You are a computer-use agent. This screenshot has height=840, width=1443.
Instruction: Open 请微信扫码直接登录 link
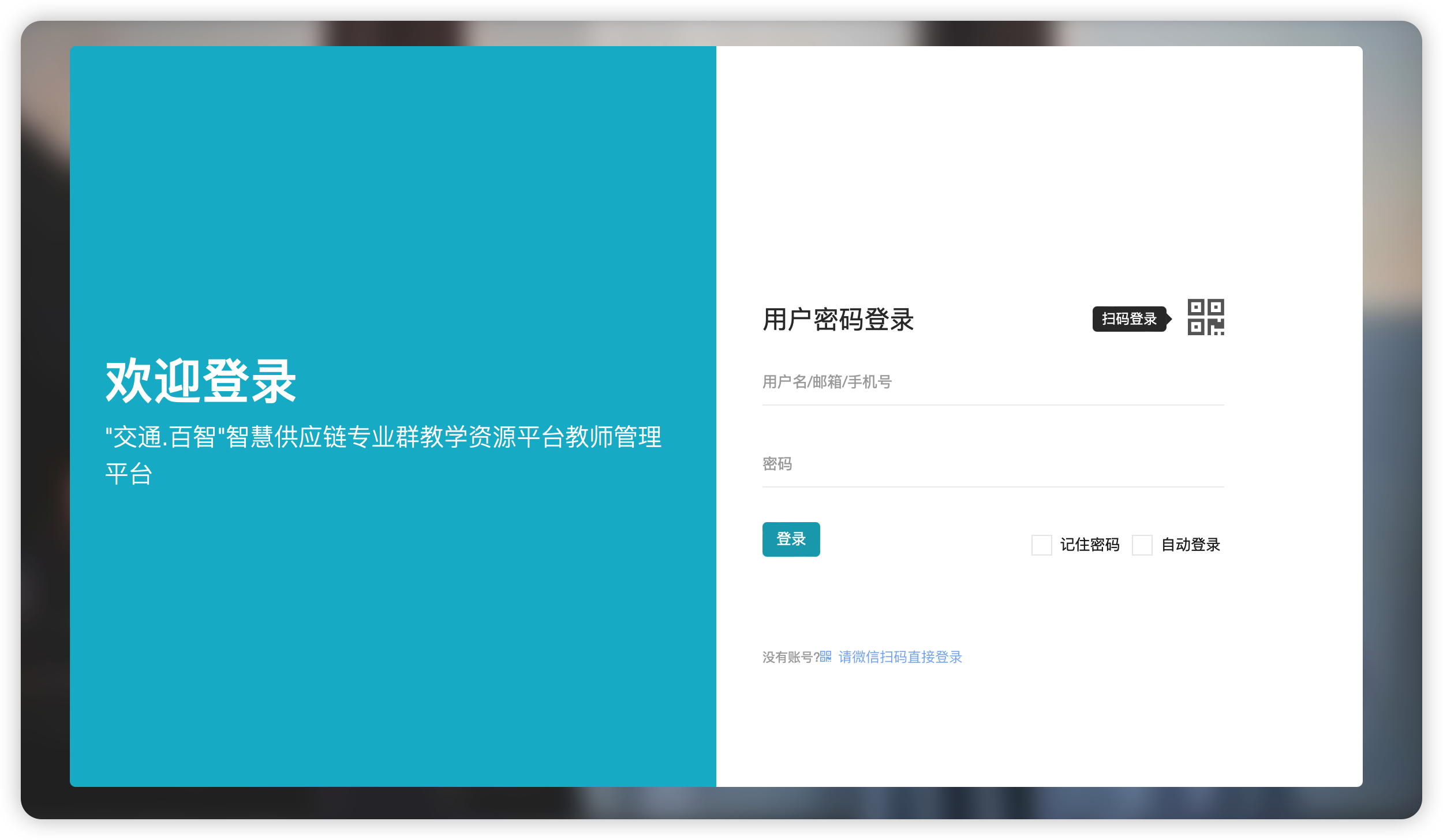[x=899, y=657]
